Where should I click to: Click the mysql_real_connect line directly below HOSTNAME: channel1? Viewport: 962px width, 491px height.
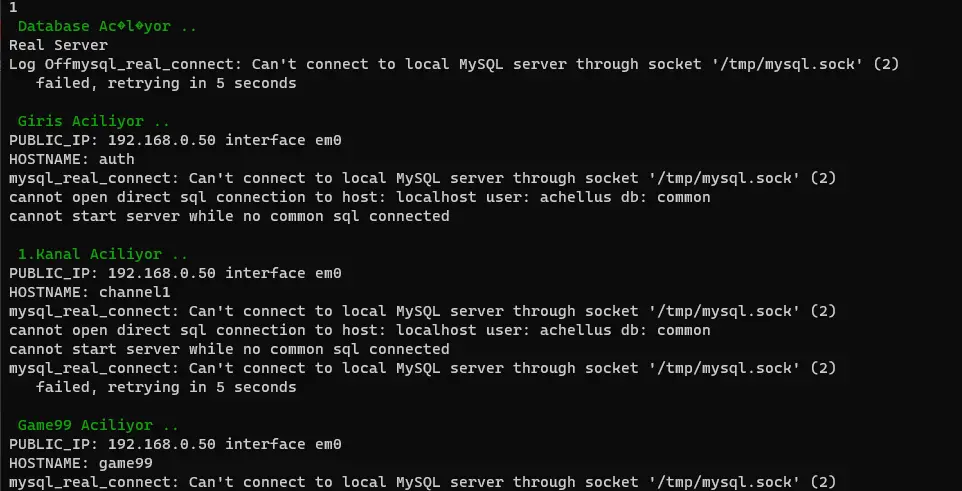tap(422, 311)
